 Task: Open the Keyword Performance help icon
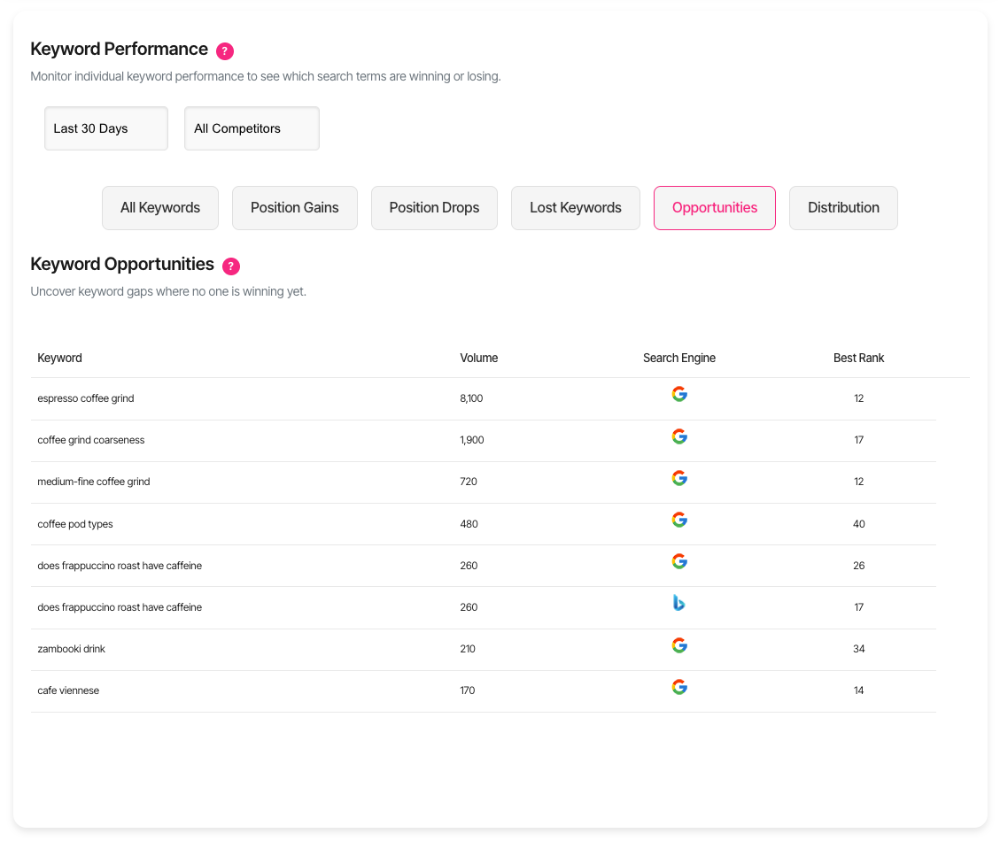225,50
